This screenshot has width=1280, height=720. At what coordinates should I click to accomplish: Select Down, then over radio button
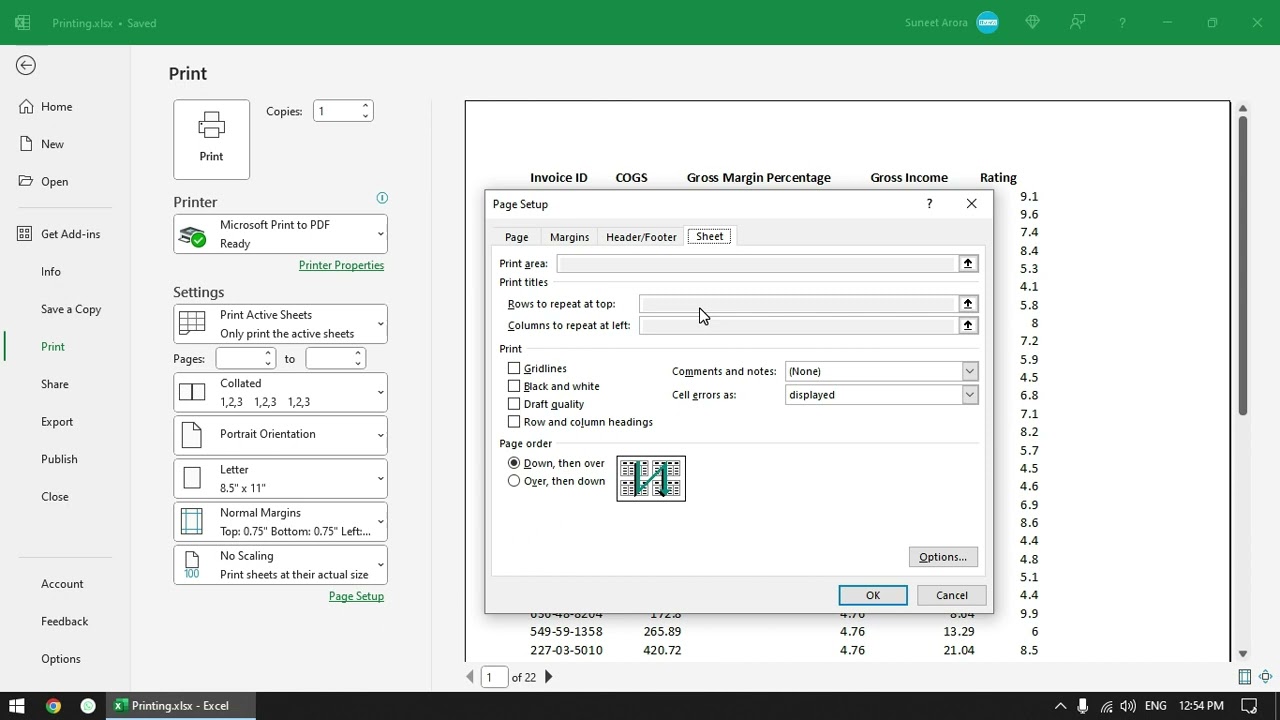click(514, 463)
